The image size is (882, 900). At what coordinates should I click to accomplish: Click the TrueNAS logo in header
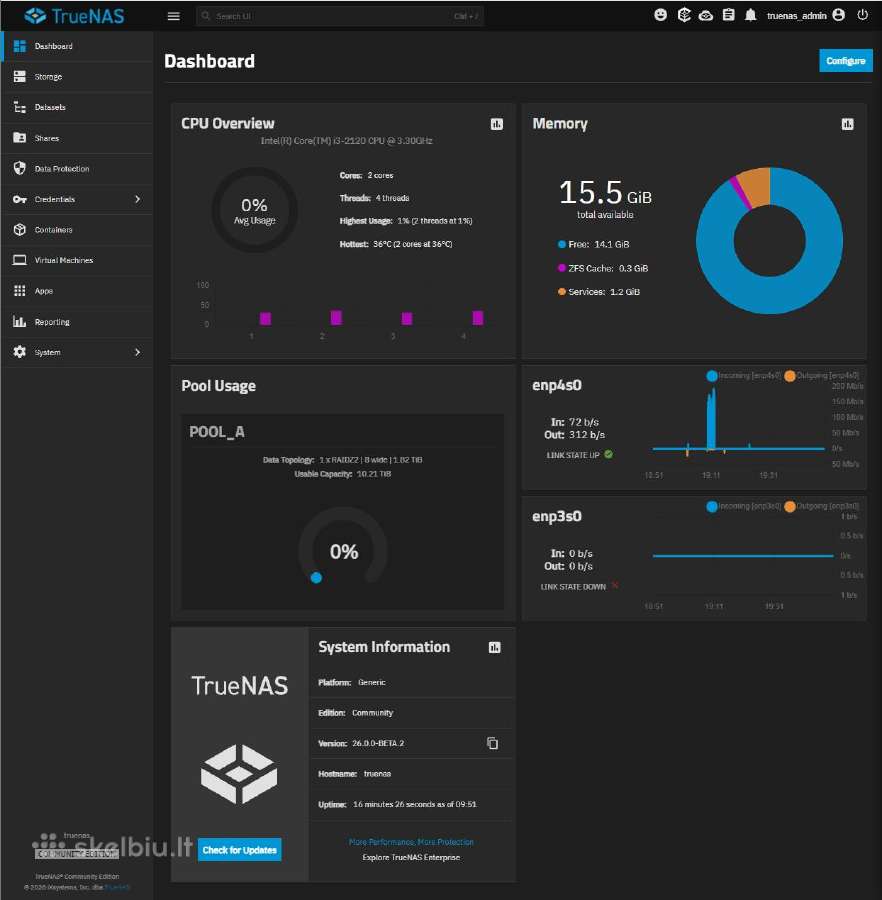74,15
